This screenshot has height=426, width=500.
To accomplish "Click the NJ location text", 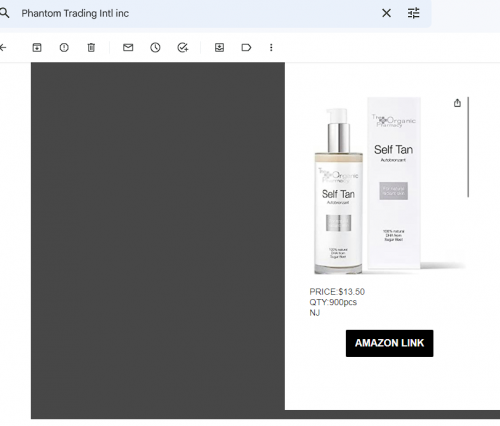I will pos(315,313).
